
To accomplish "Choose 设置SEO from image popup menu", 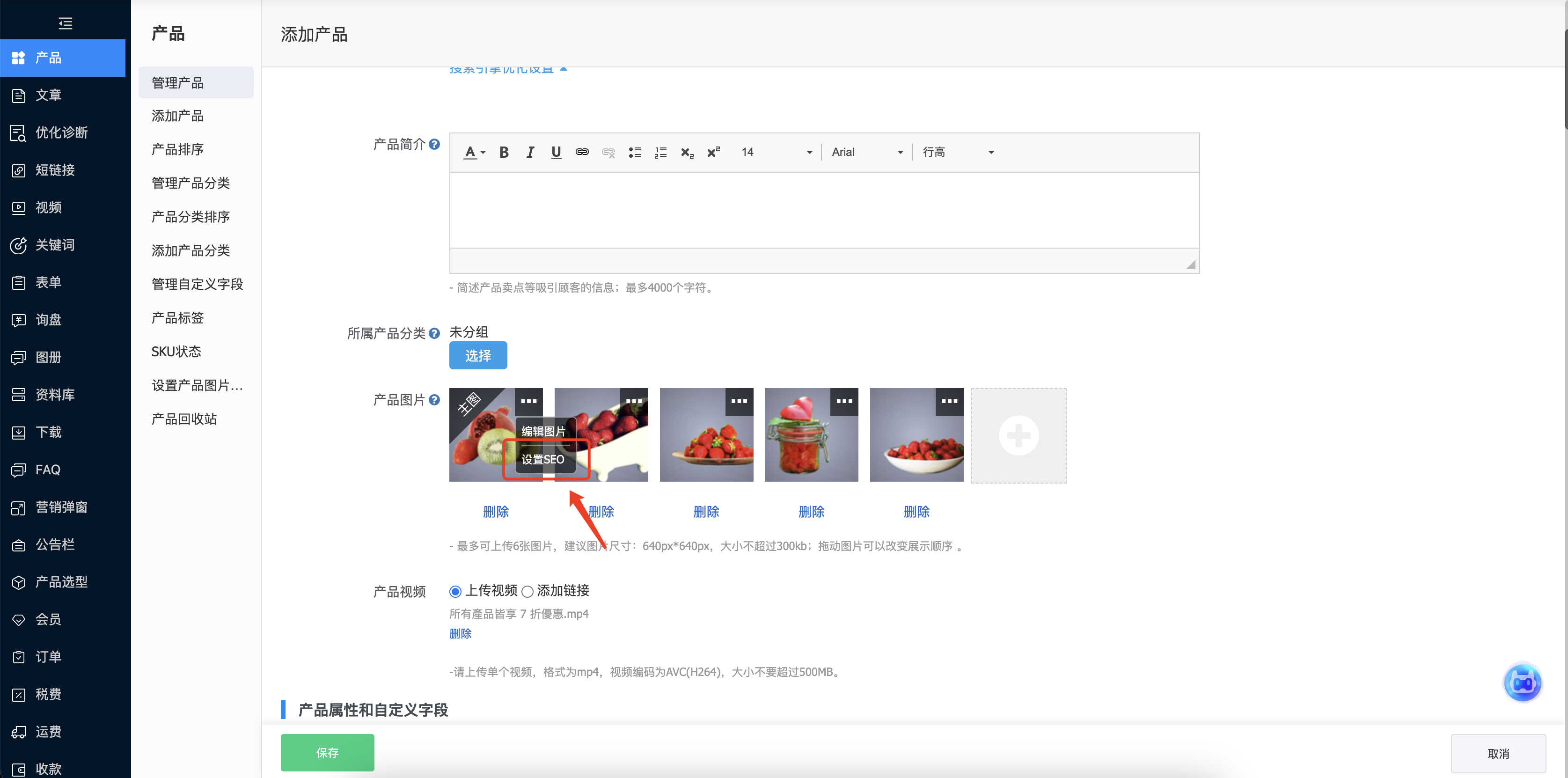I will point(543,460).
